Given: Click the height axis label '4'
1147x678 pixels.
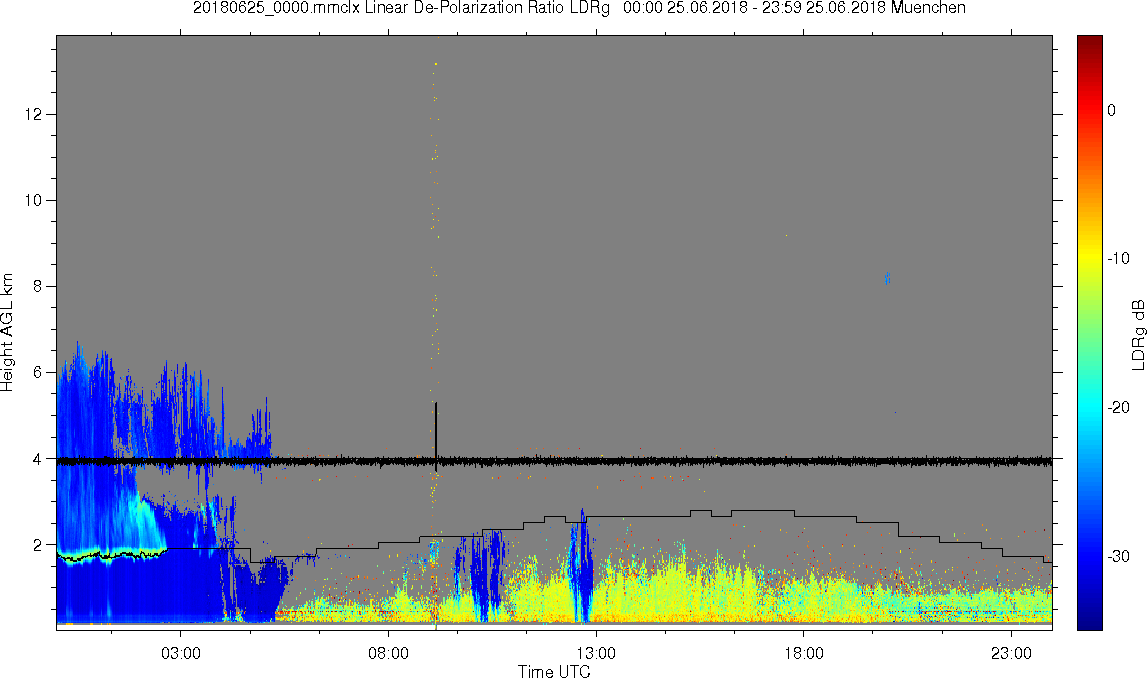Looking at the screenshot, I should pyautogui.click(x=39, y=459).
